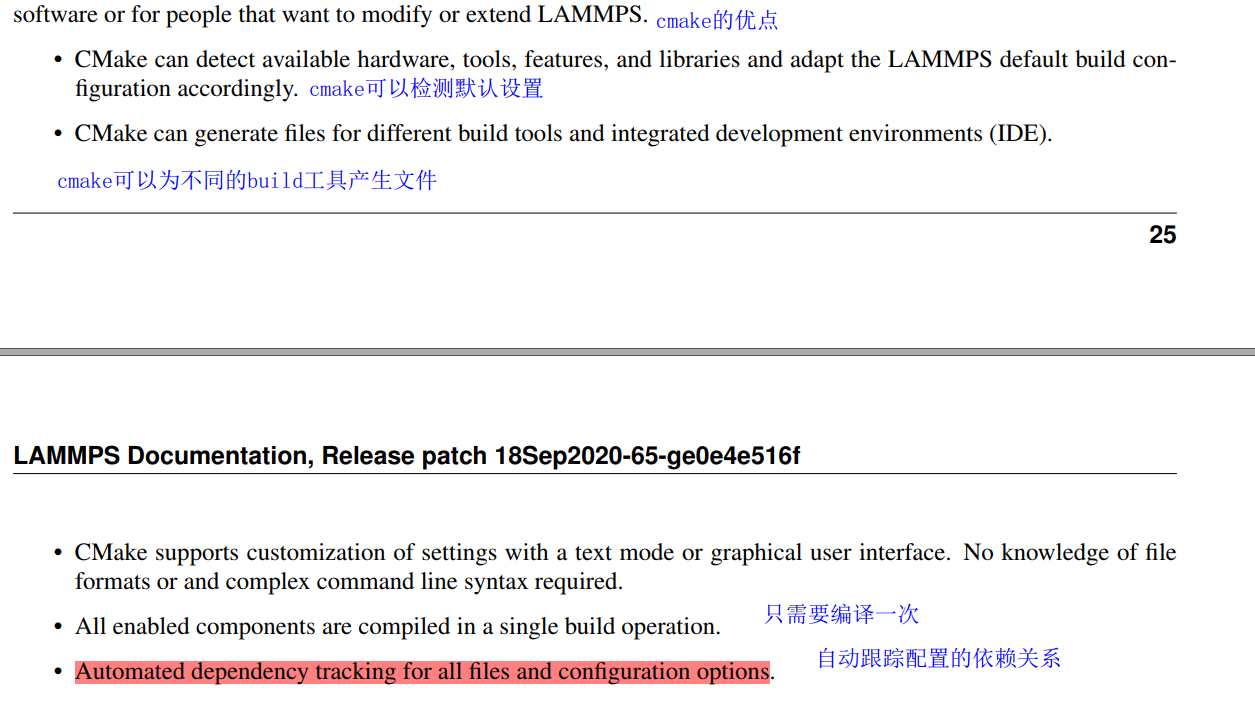The width and height of the screenshot is (1255, 701).
Task: Click the bullet marker before "Automated dependency tracking"
Action: click(x=57, y=671)
